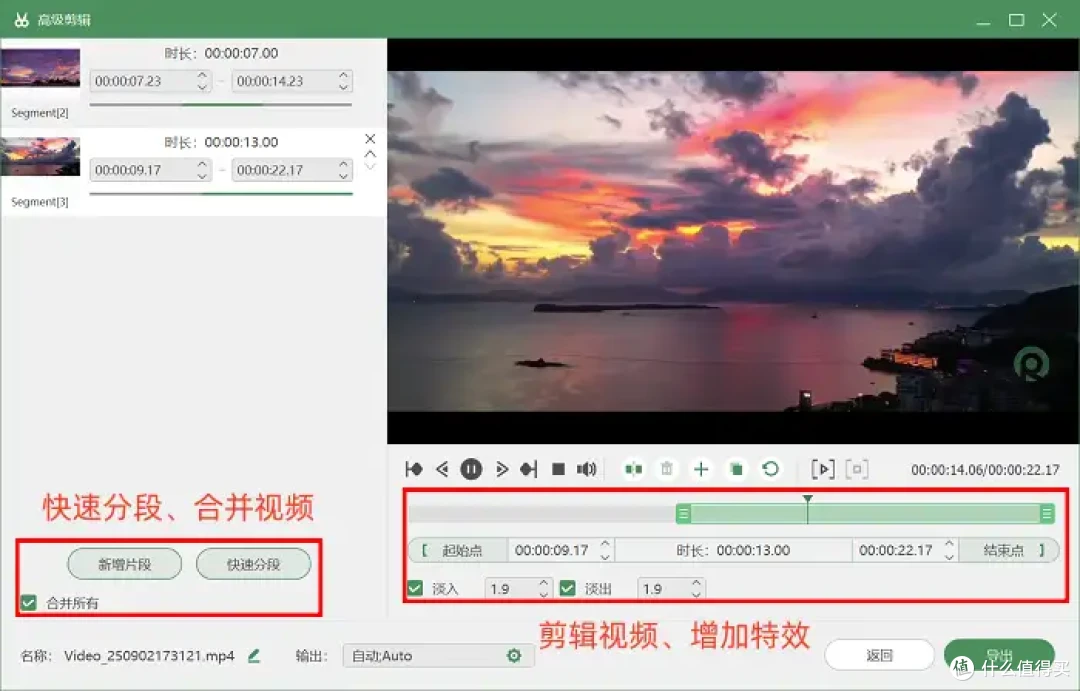This screenshot has height=691, width=1080.
Task: Increase Segment[2] end time 00:00:14.23
Action: click(x=344, y=75)
